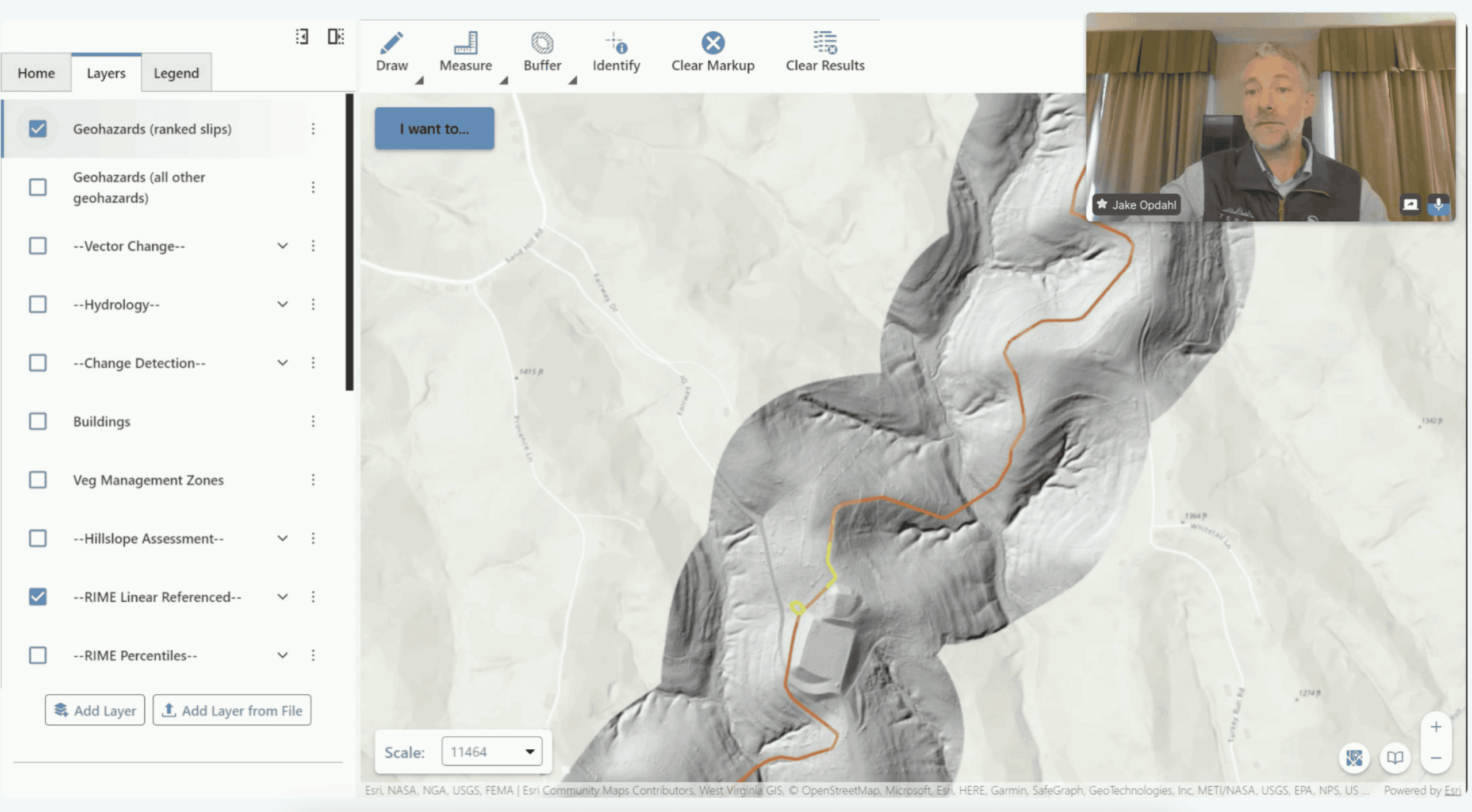1472x812 pixels.
Task: Click the Identify tool icon
Action: (x=616, y=44)
